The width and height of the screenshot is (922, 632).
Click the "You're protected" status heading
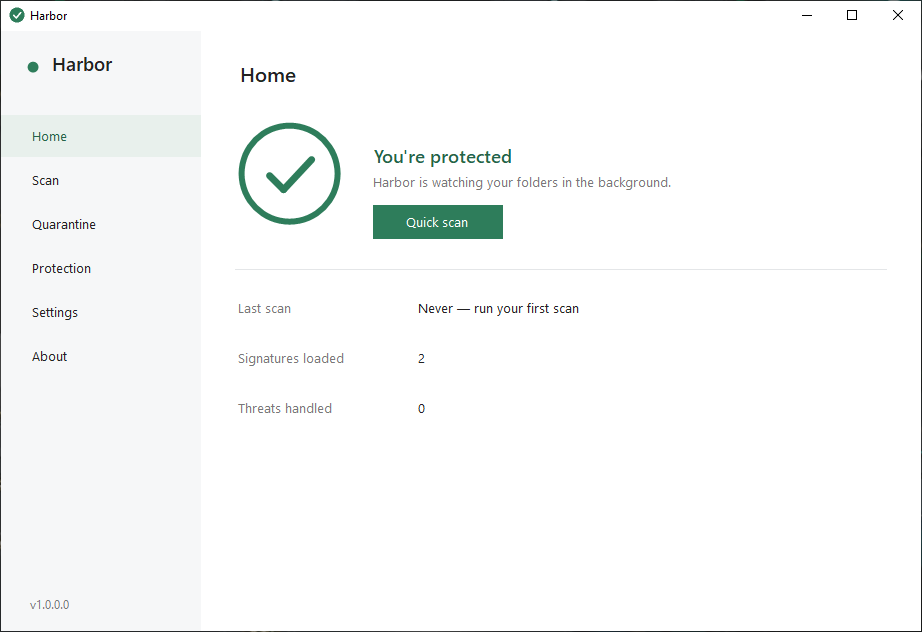(x=442, y=157)
